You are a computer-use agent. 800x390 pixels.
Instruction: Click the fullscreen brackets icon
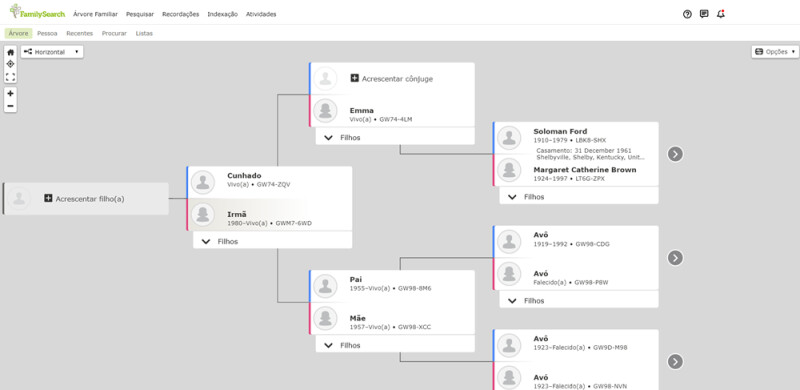point(10,77)
